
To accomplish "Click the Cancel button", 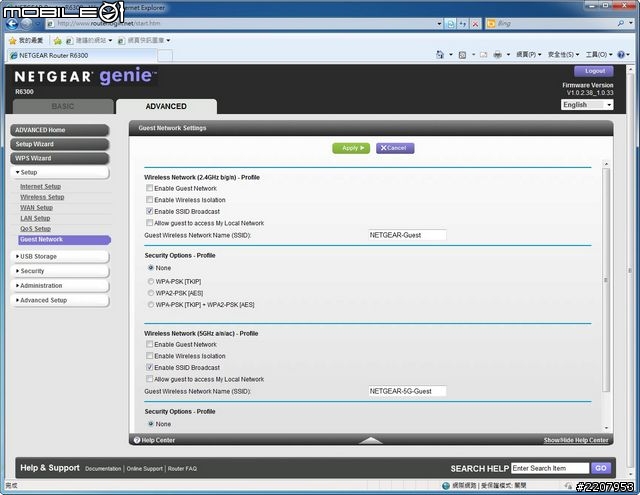I will pos(395,148).
